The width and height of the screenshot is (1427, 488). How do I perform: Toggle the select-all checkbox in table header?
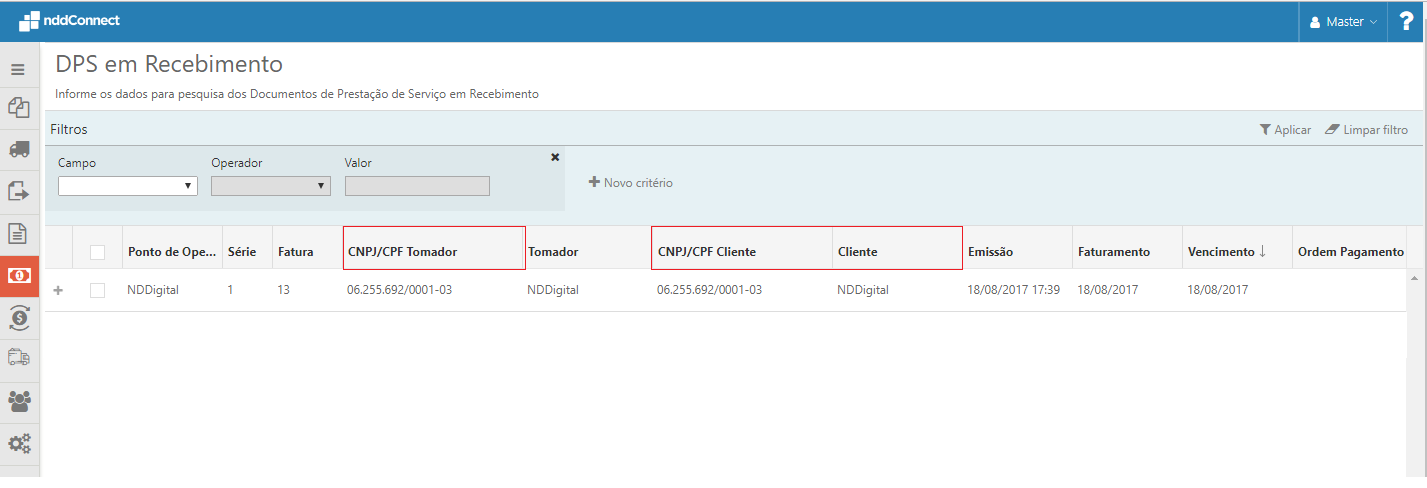97,252
